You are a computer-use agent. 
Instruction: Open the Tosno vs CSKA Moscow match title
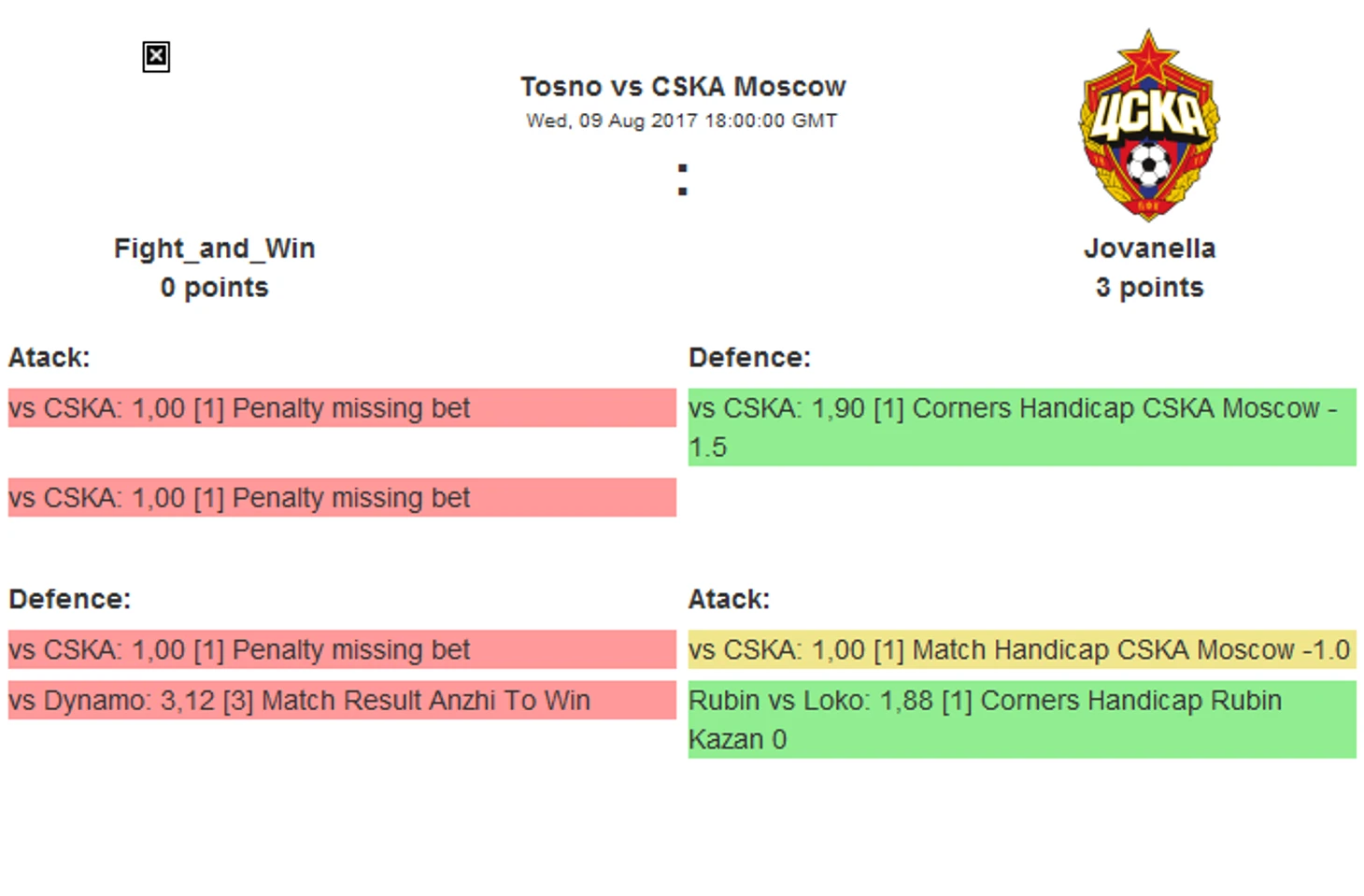682,87
